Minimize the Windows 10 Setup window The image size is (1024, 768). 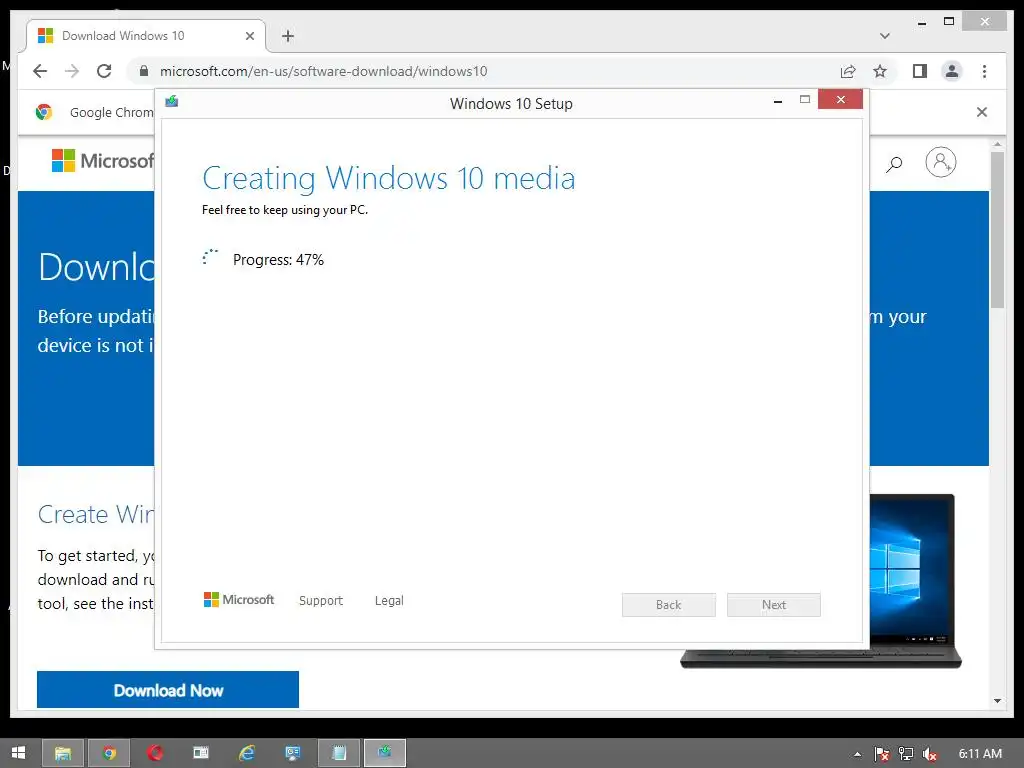(x=777, y=101)
